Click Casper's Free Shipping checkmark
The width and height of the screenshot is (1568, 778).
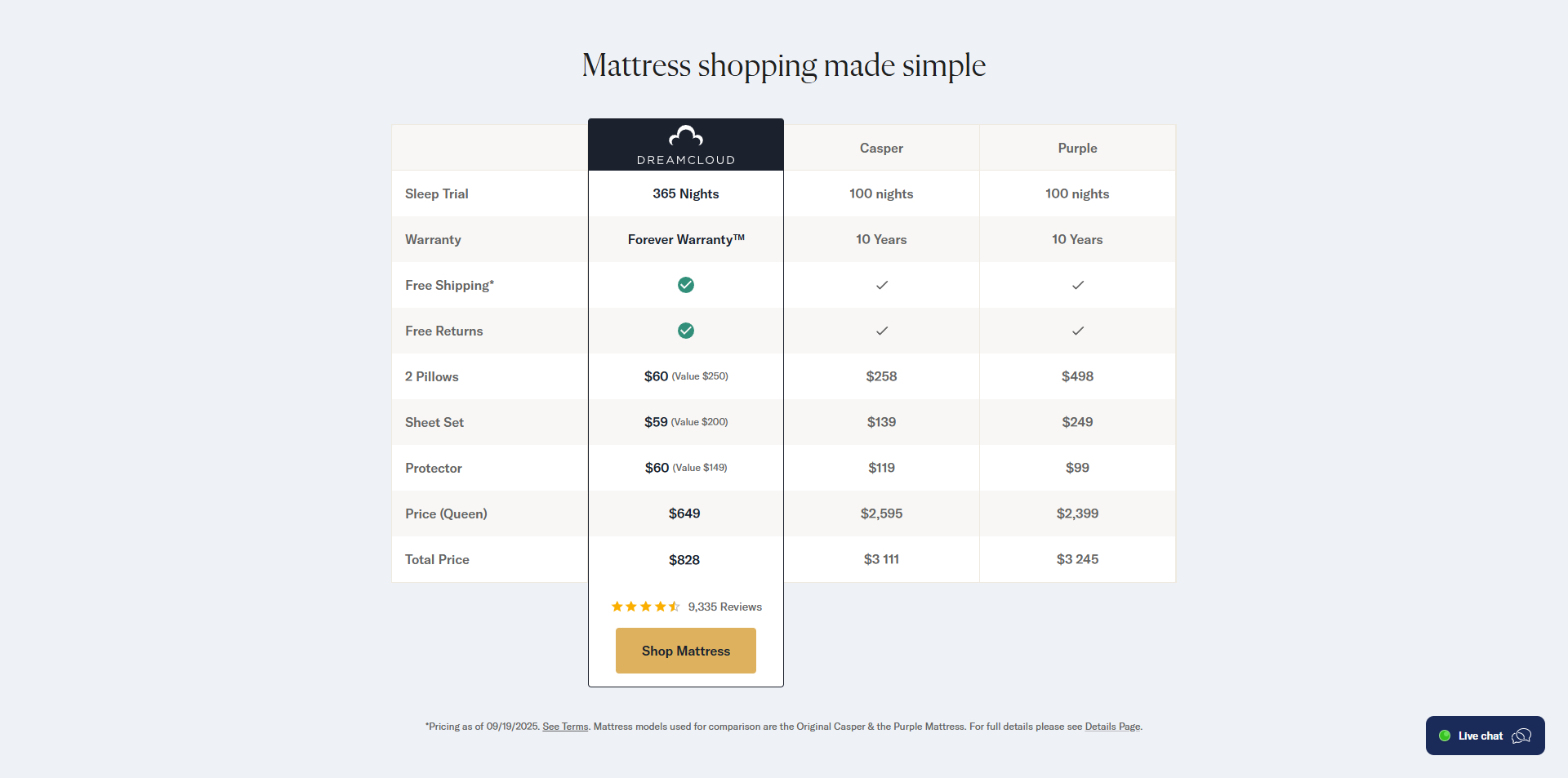(881, 285)
